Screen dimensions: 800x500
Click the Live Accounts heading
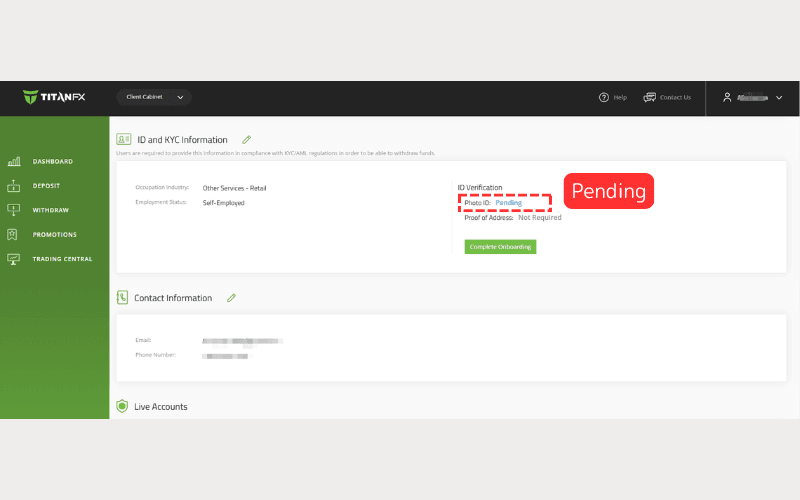coord(161,407)
